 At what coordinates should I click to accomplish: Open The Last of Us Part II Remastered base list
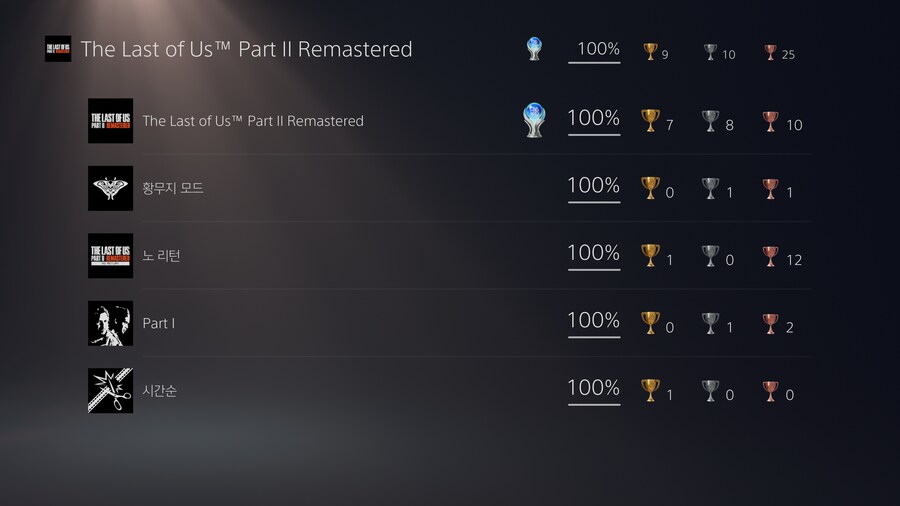coord(253,121)
